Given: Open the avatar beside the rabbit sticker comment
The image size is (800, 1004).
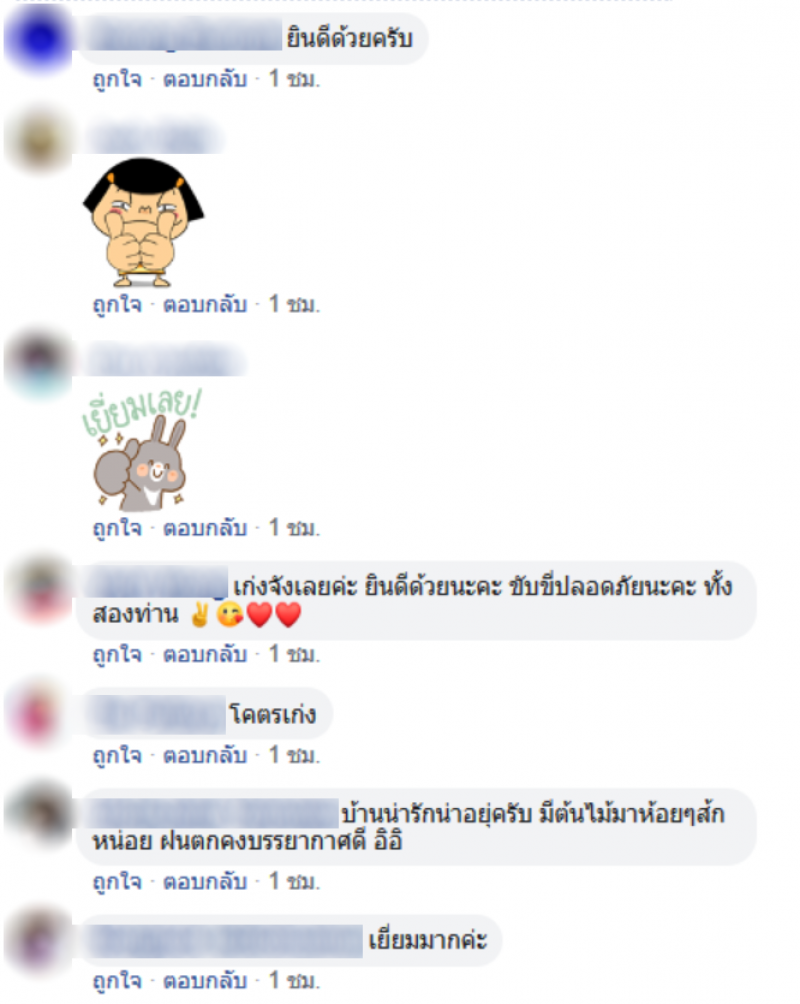Looking at the screenshot, I should coord(38,362).
